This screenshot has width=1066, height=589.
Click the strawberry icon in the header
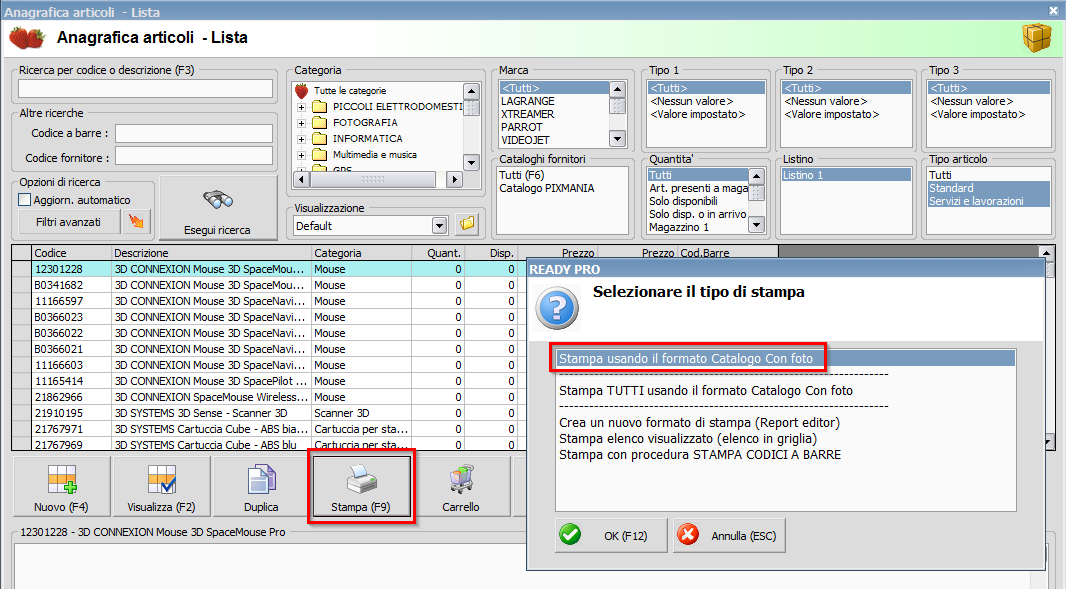pos(27,38)
